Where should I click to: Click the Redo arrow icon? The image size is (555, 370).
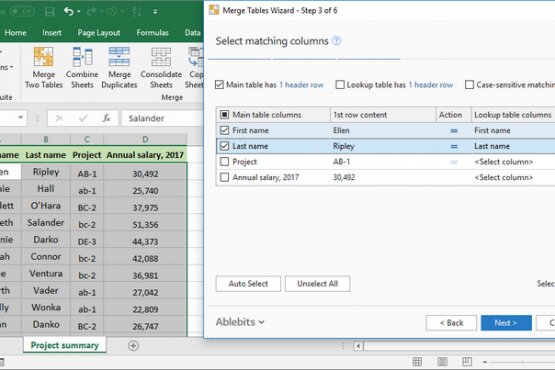pos(91,12)
